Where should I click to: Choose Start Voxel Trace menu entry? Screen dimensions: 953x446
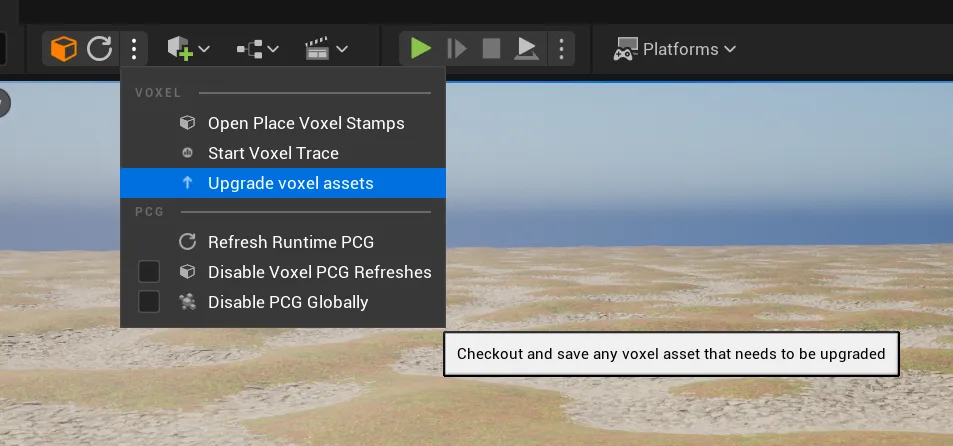pyautogui.click(x=273, y=153)
